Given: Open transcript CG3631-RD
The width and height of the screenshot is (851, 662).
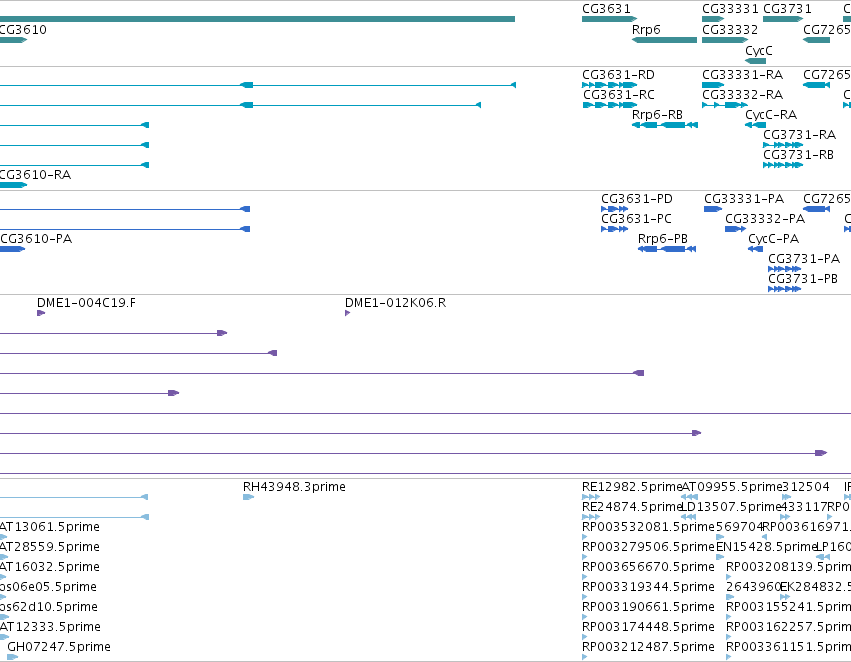Looking at the screenshot, I should (618, 74).
